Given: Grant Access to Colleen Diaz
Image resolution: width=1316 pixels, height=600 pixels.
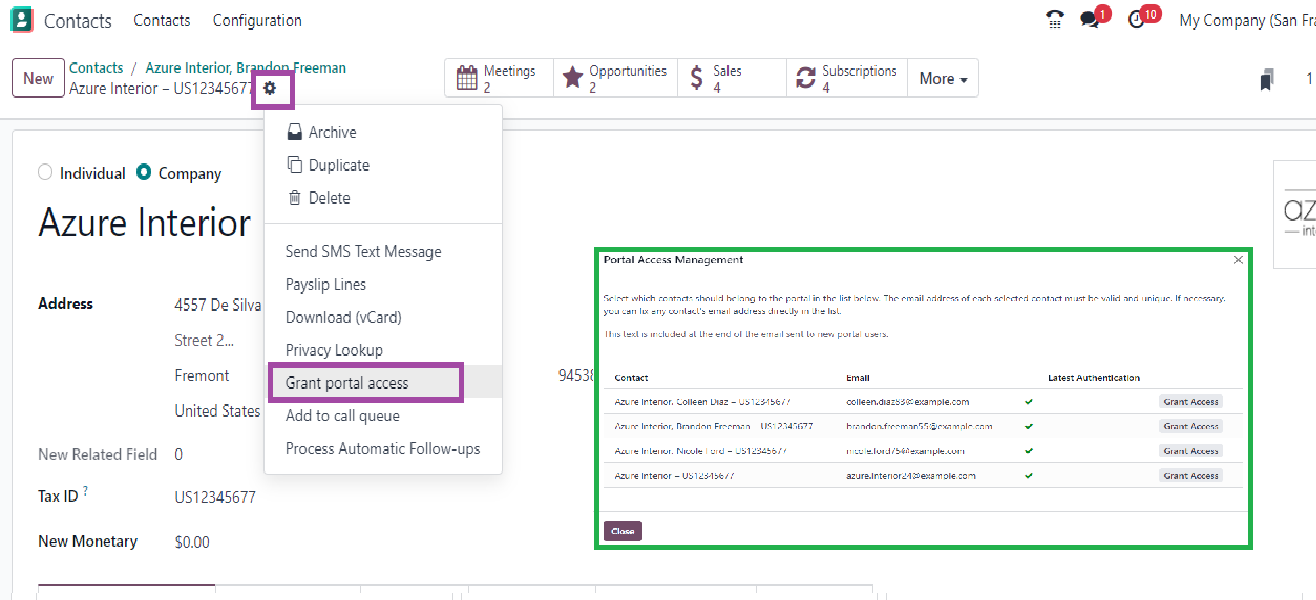Looking at the screenshot, I should pos(1191,402).
